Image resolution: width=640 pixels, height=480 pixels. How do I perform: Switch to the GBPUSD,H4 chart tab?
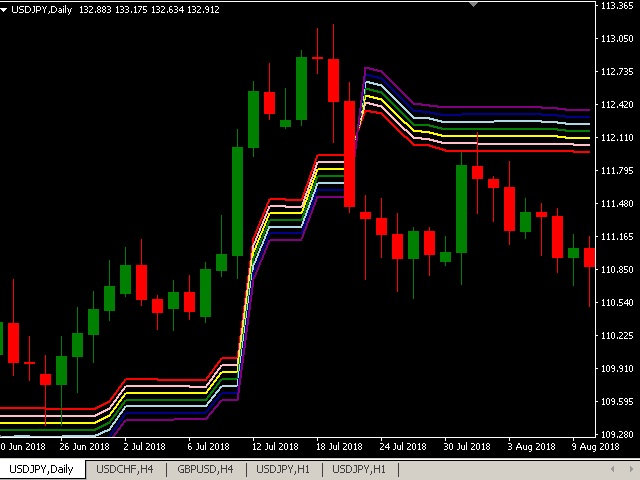[x=205, y=469]
